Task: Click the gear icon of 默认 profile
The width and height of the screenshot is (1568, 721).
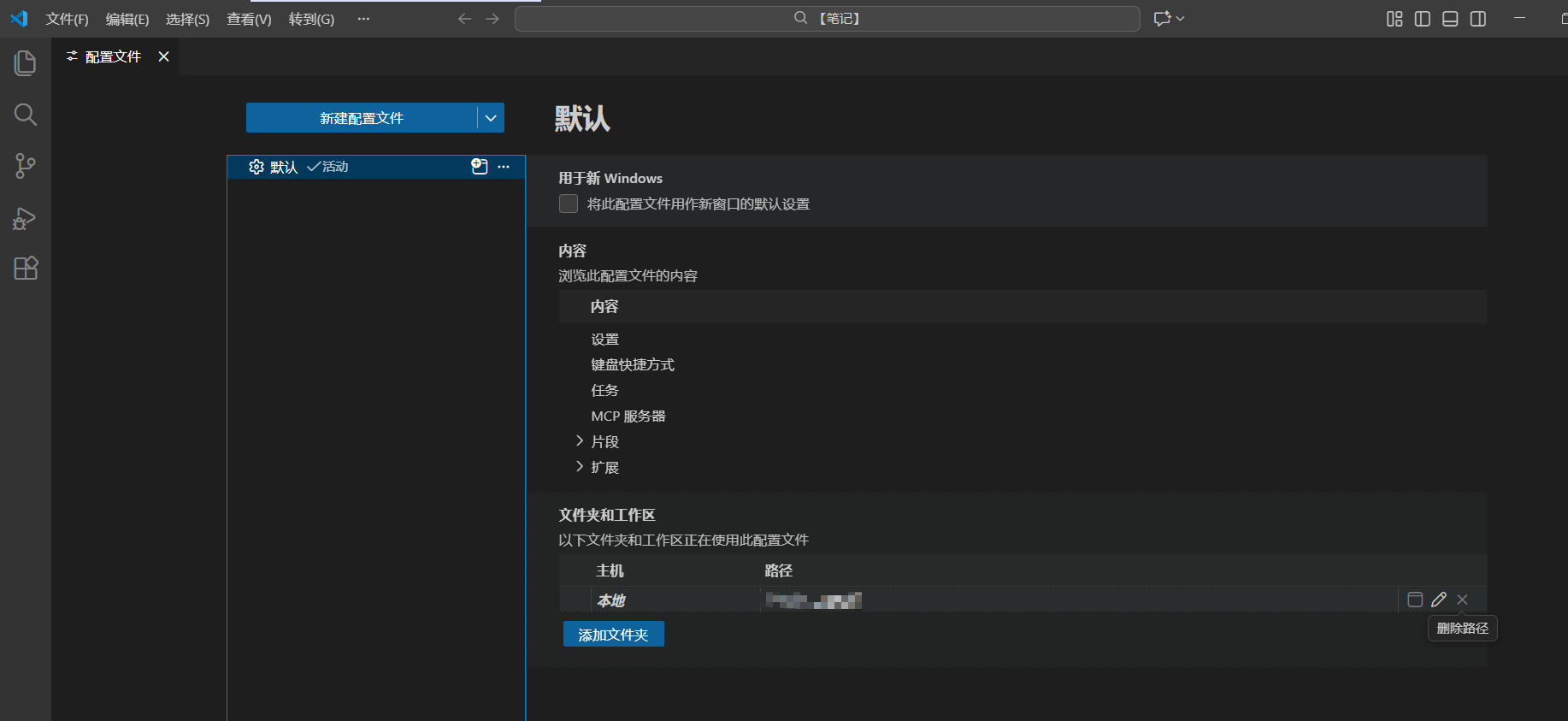Action: coord(256,167)
